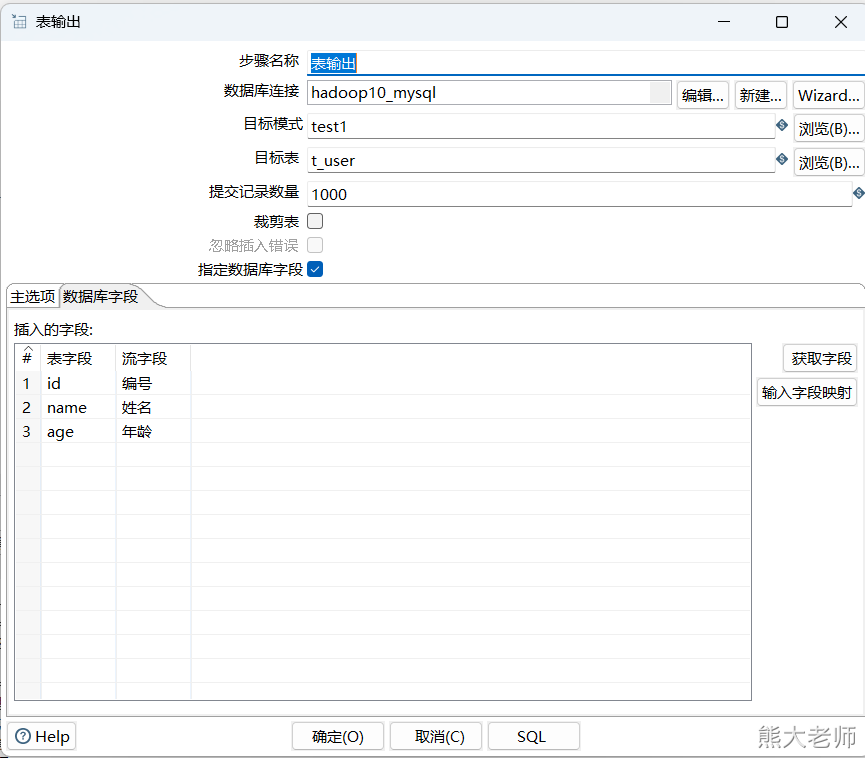Click the 流字段 column header
The width and height of the screenshot is (865, 758).
153,359
